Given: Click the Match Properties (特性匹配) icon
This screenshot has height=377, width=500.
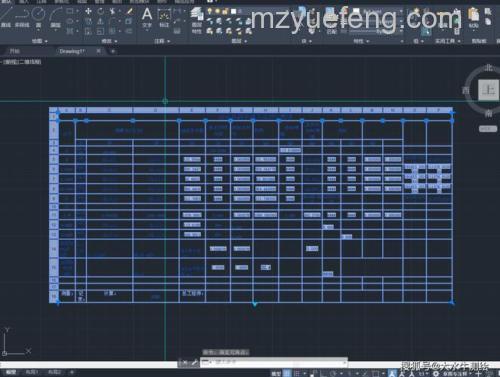Looking at the screenshot, I should pos(331,21).
